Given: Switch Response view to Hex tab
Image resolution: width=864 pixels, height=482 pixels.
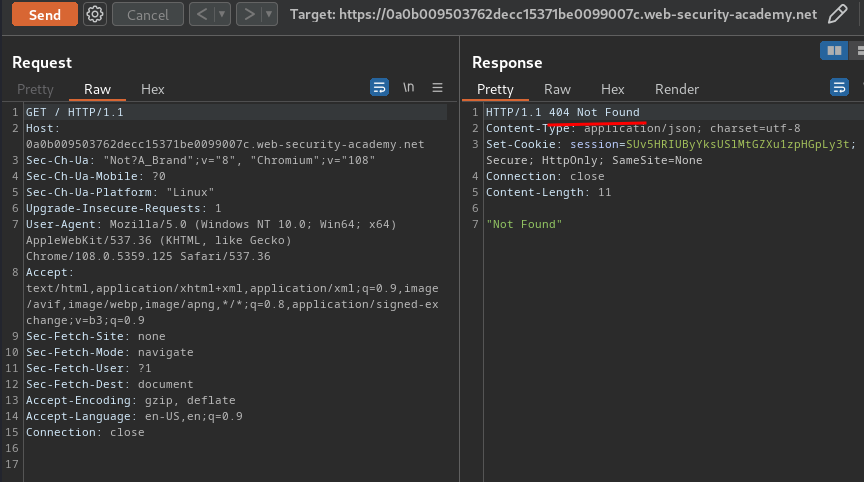Looking at the screenshot, I should click(x=612, y=89).
